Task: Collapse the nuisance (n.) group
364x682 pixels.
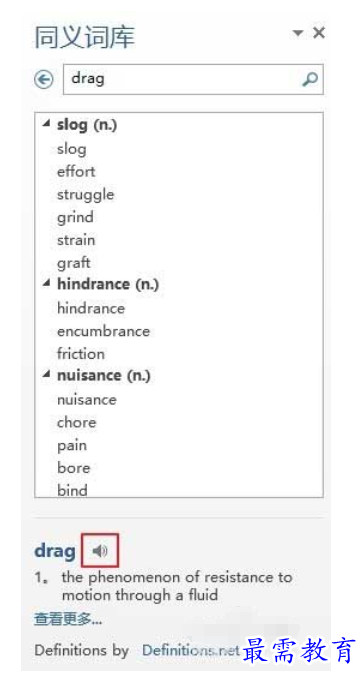Action: click(46, 374)
